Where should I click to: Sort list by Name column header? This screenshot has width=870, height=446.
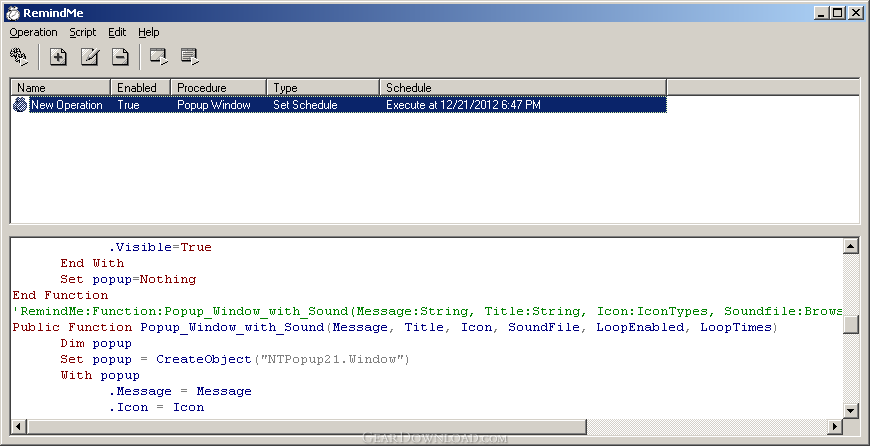pos(60,88)
